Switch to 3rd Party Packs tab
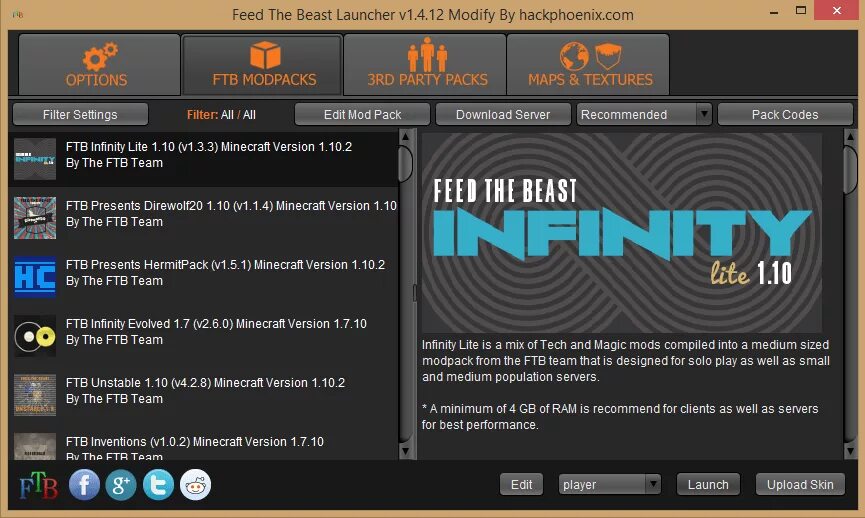This screenshot has height=518, width=865. pyautogui.click(x=425, y=65)
